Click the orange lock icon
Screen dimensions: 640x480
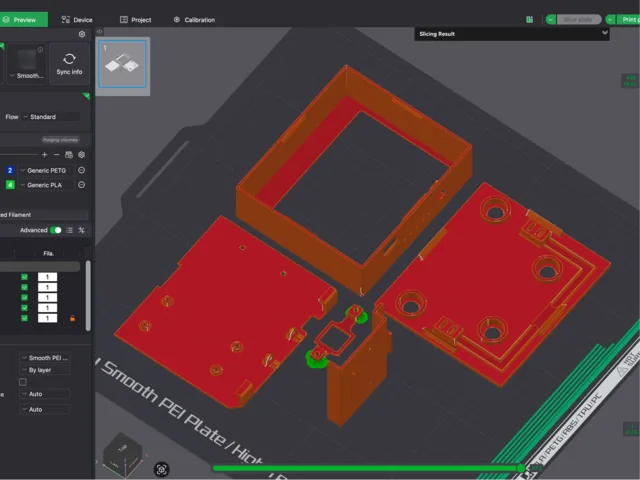coord(73,318)
